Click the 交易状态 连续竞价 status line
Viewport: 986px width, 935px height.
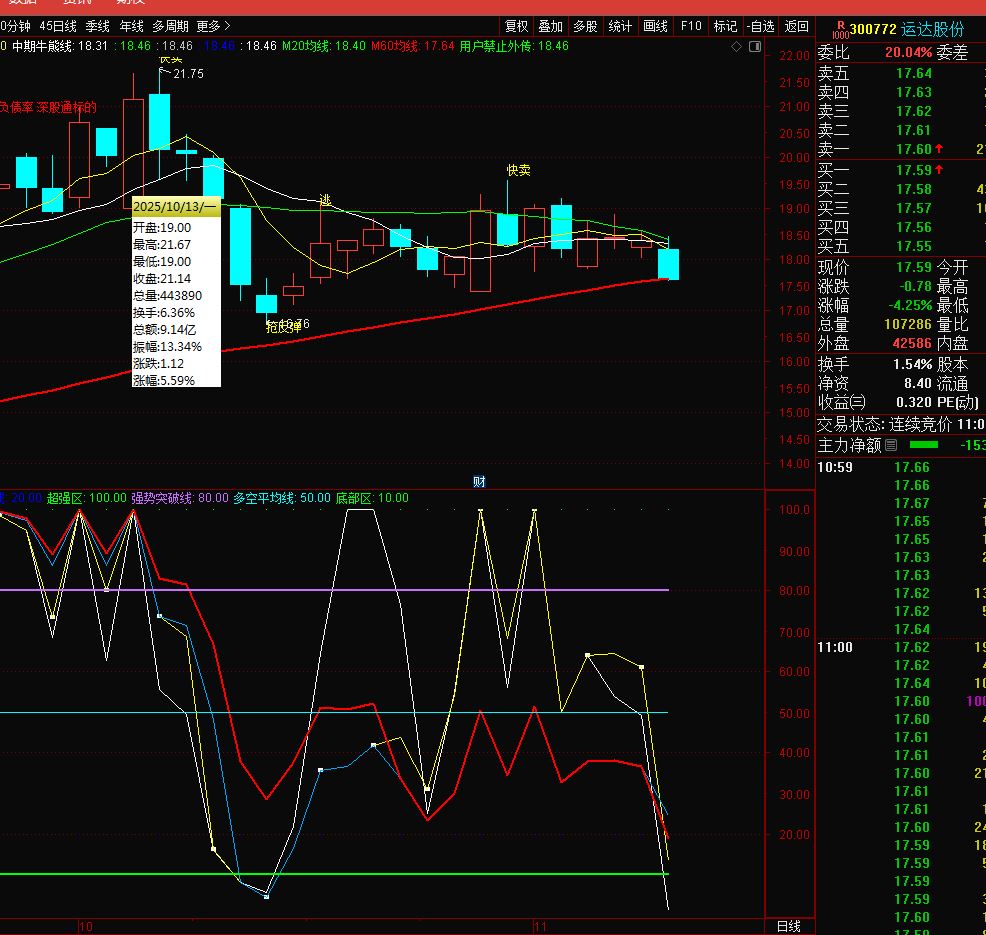coord(901,424)
